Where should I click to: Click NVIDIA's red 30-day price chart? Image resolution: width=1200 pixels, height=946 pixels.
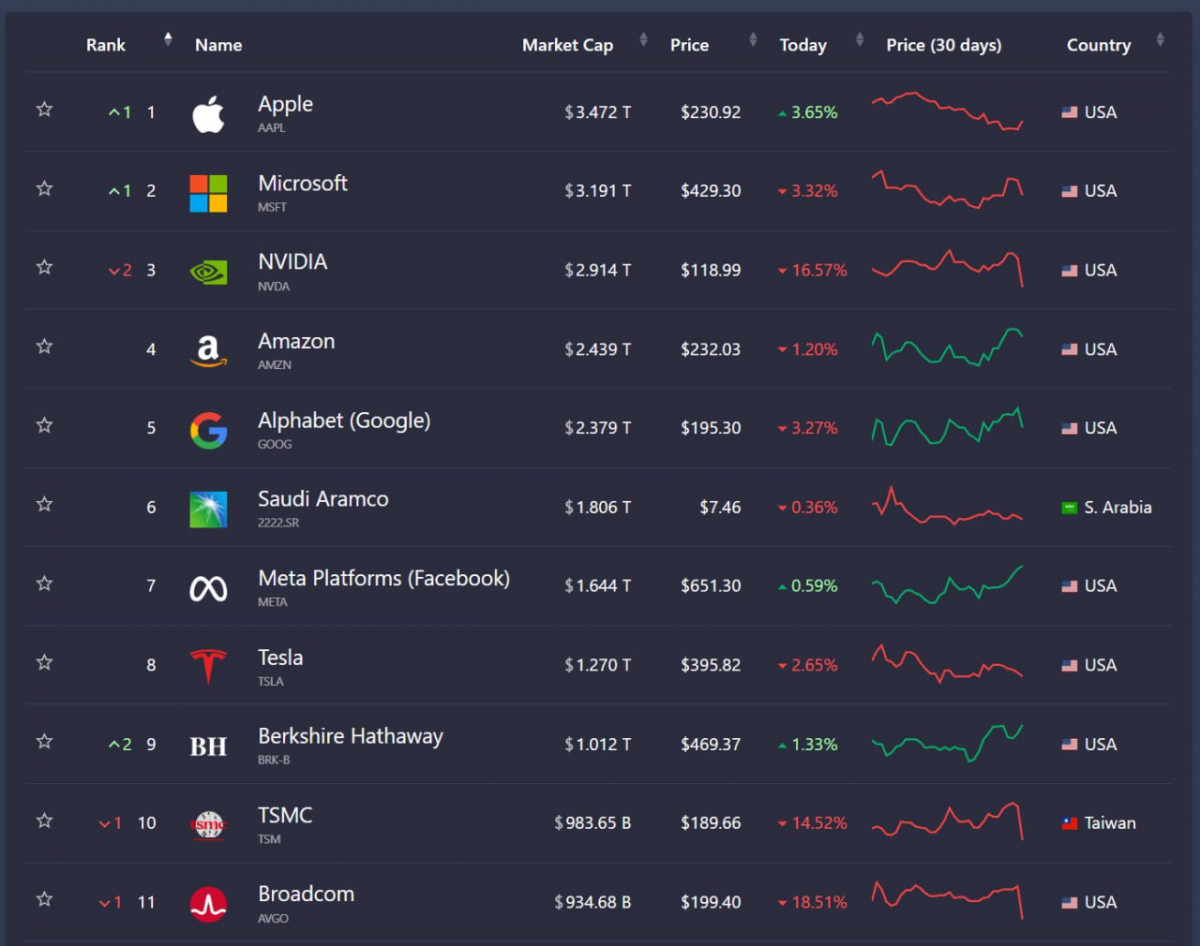pyautogui.click(x=947, y=268)
